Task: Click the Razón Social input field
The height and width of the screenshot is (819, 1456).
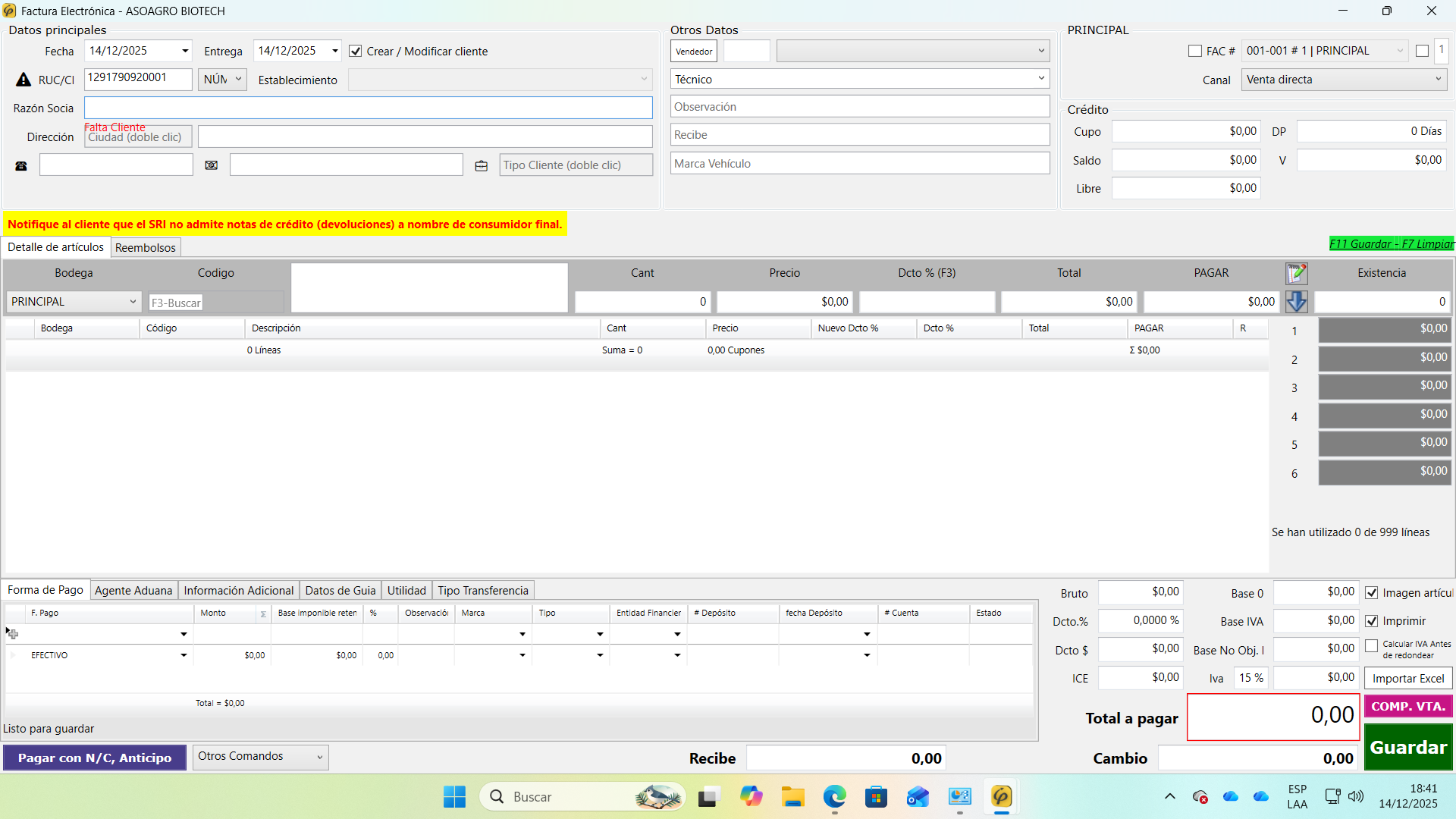Action: 368,108
